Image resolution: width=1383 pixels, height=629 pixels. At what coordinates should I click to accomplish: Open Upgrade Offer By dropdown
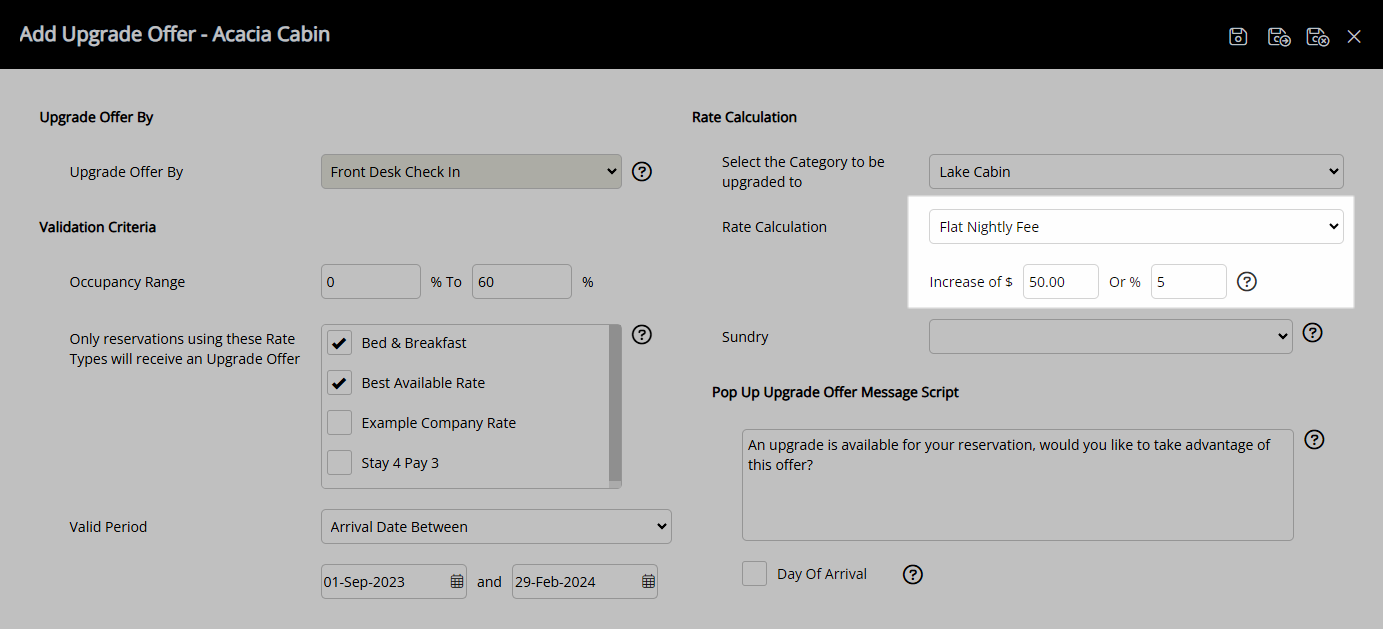coord(471,171)
